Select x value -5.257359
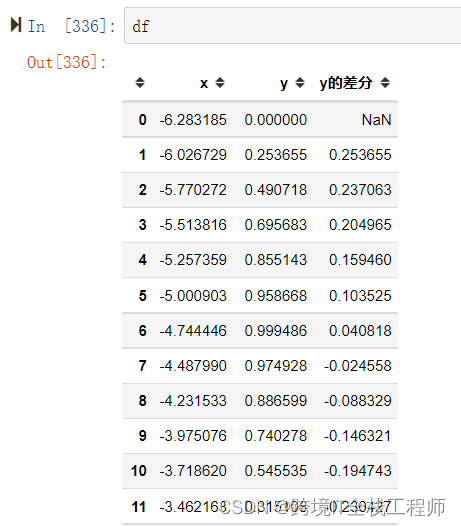The height and width of the screenshot is (526, 461). [x=193, y=260]
